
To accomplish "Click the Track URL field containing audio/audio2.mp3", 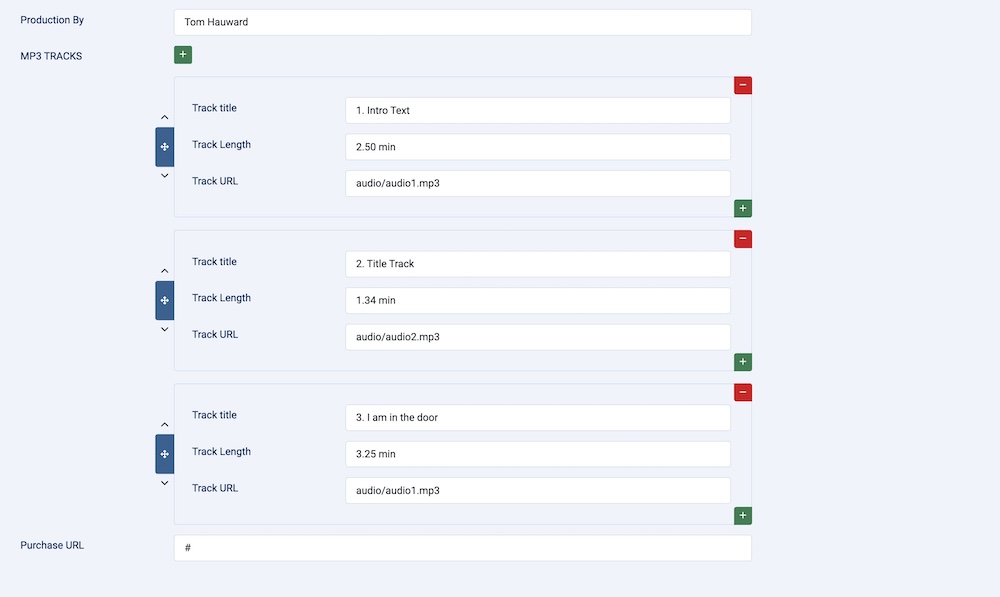I will click(537, 337).
